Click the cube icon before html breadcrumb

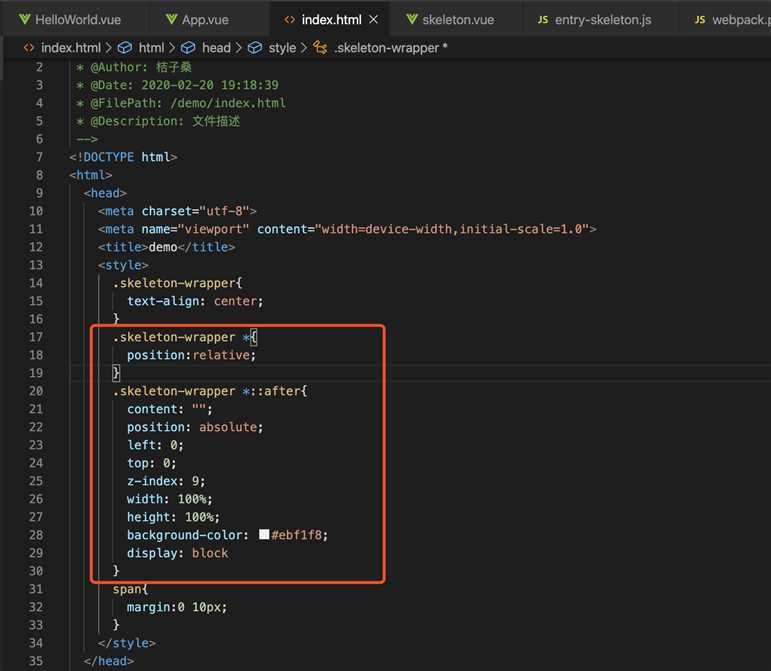(x=125, y=48)
